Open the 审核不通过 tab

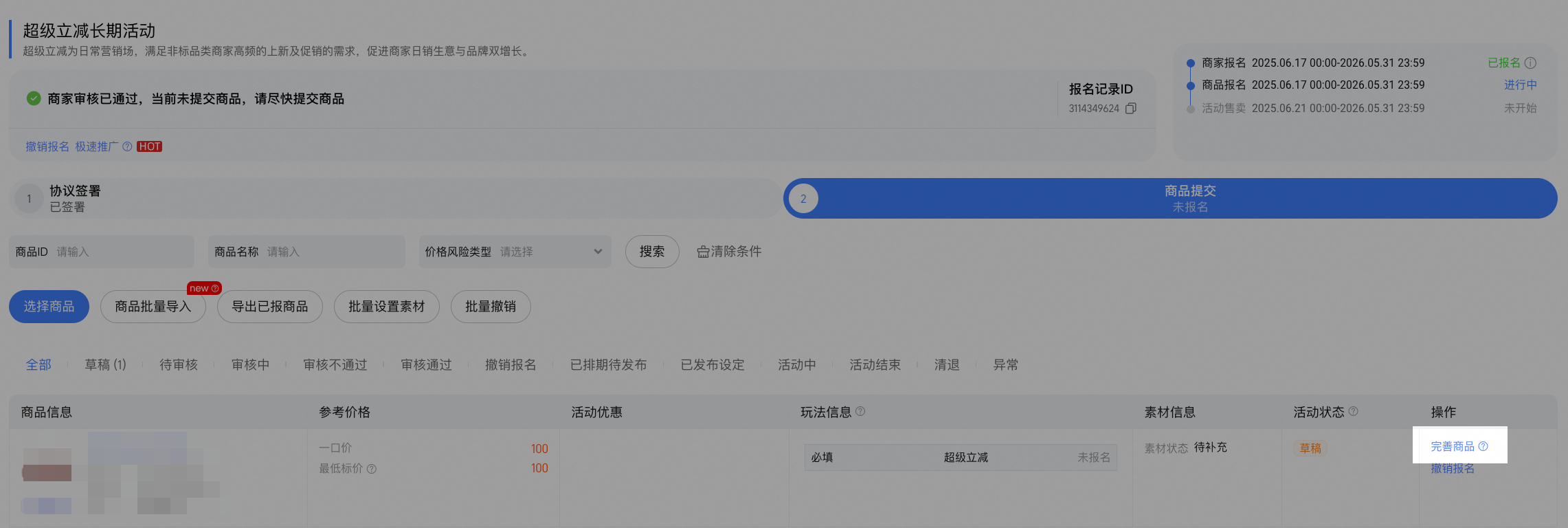(x=335, y=364)
